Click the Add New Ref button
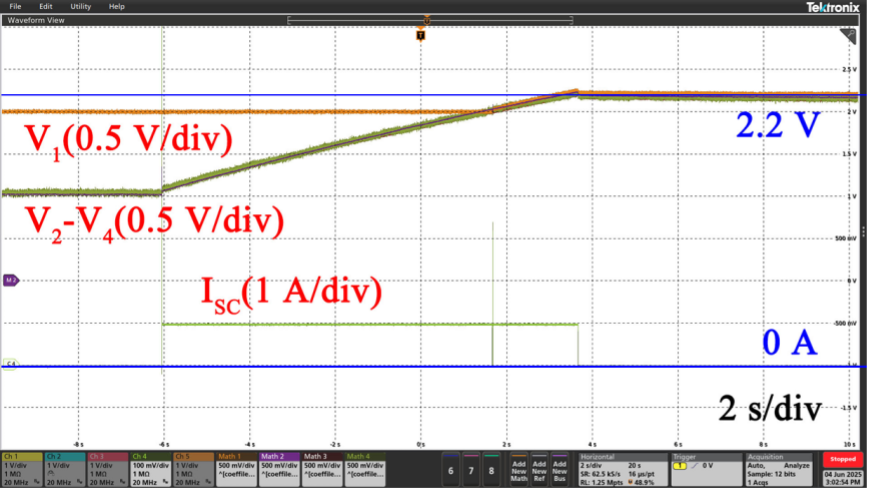Viewport: 870px width, 491px height. pyautogui.click(x=540, y=470)
